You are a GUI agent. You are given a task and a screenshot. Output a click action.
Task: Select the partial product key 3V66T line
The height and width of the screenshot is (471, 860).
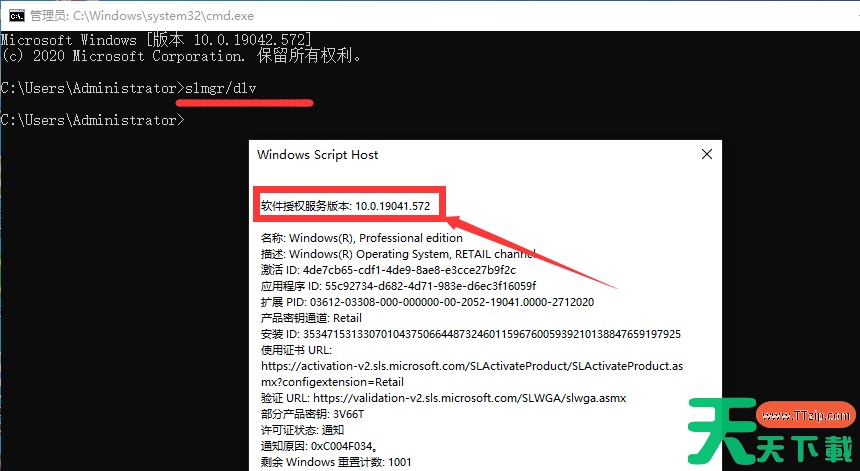point(312,414)
